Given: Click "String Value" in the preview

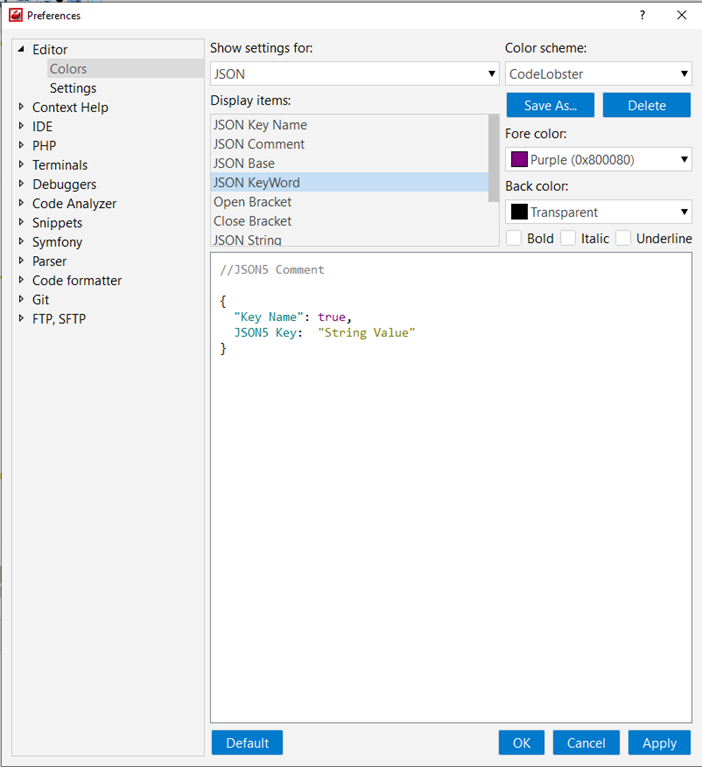Looking at the screenshot, I should 366,333.
